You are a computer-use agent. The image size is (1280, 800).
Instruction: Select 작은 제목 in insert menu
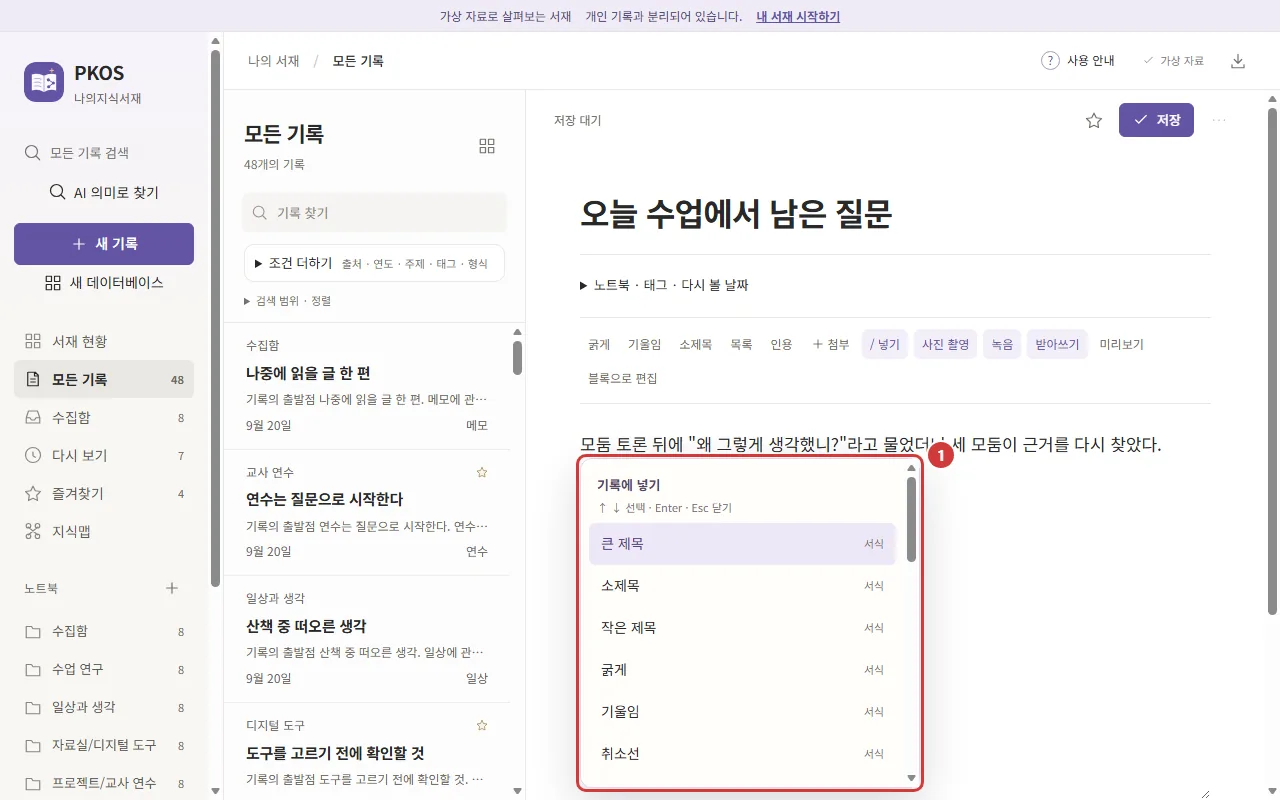click(742, 628)
